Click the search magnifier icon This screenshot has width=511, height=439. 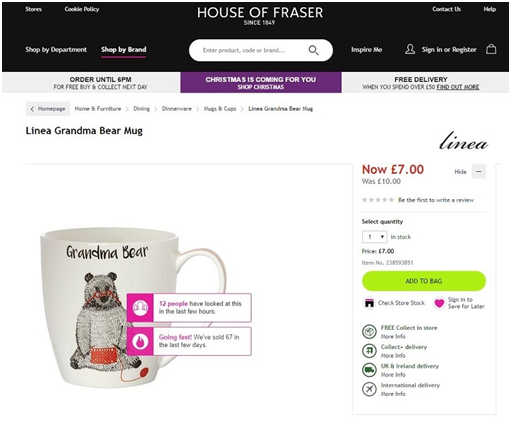tap(313, 50)
